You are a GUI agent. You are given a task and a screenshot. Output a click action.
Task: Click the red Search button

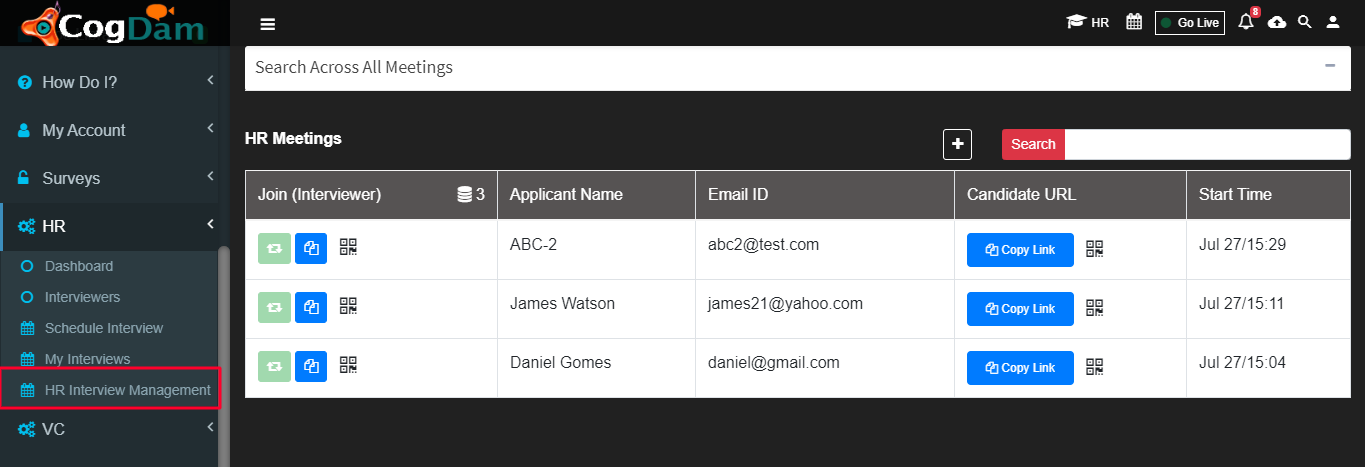click(1033, 144)
